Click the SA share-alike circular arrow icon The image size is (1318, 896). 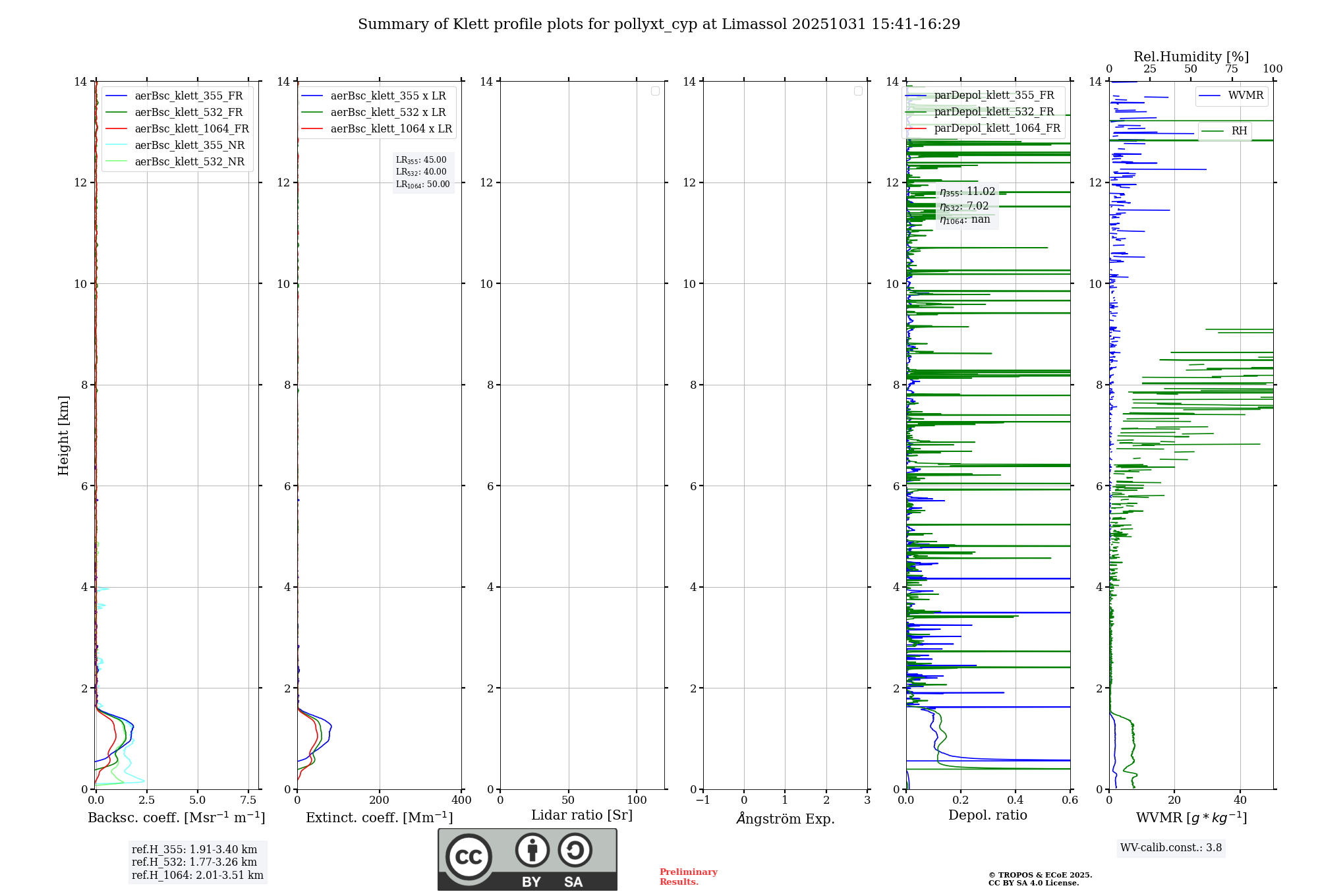click(575, 850)
